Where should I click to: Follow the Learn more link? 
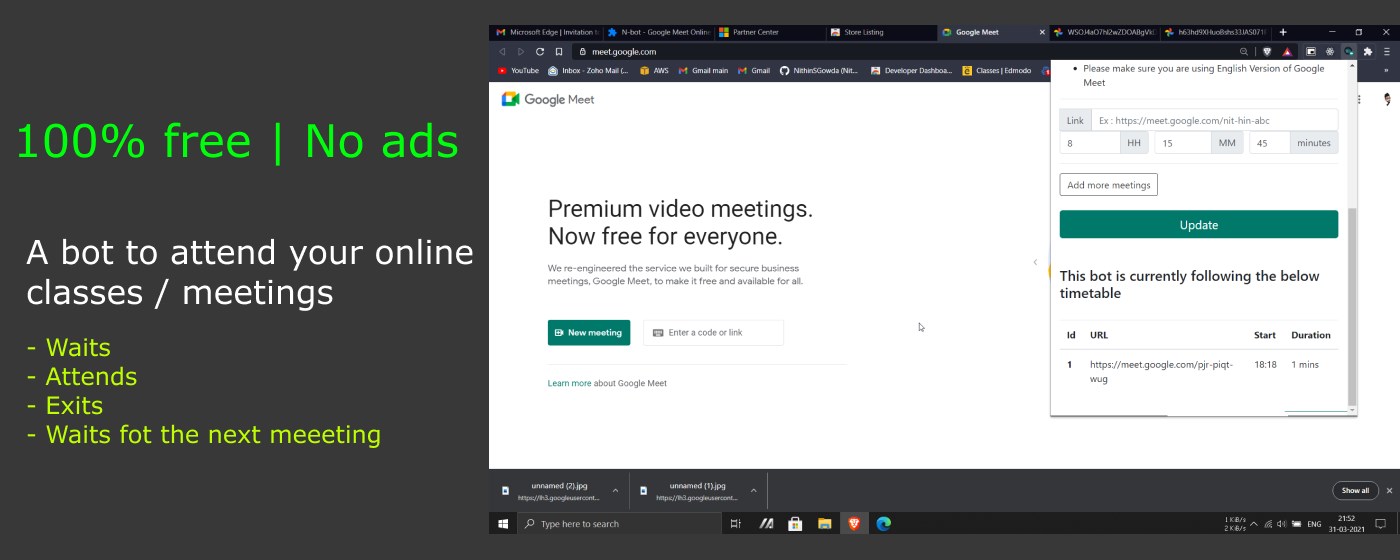tap(569, 383)
